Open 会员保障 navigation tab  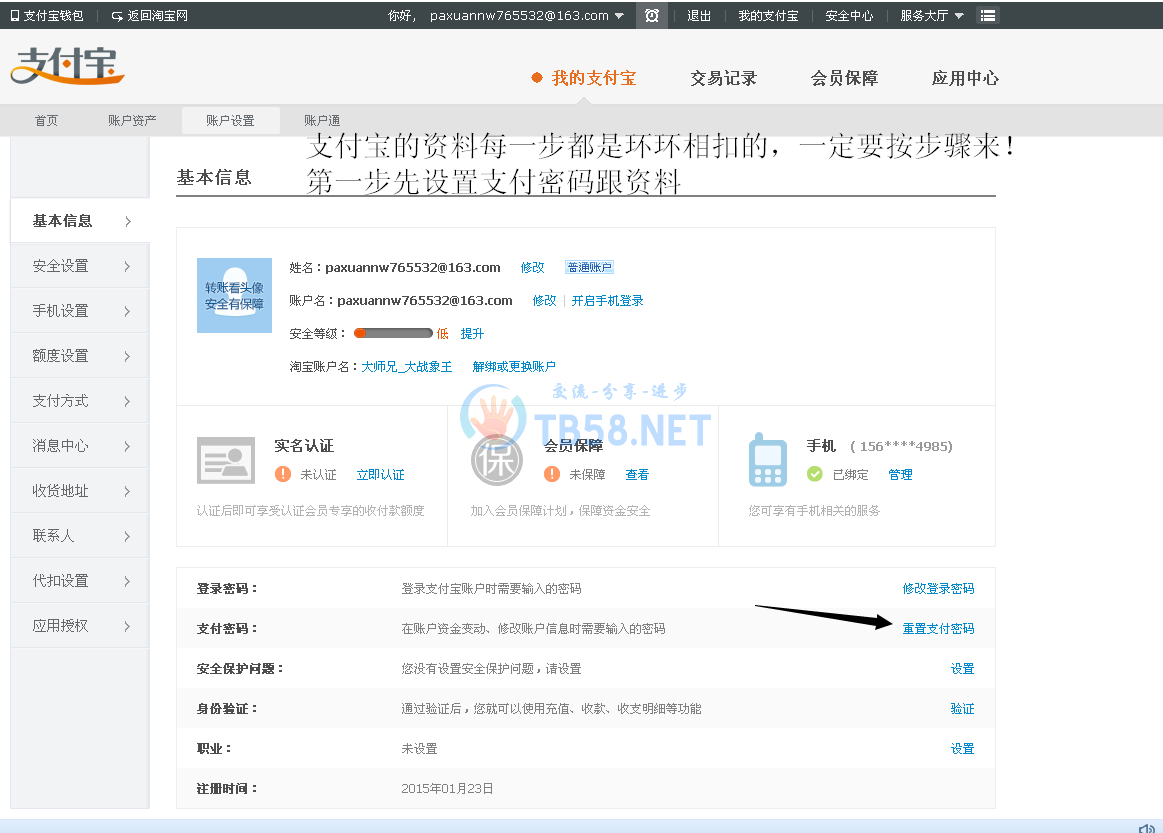pyautogui.click(x=844, y=78)
